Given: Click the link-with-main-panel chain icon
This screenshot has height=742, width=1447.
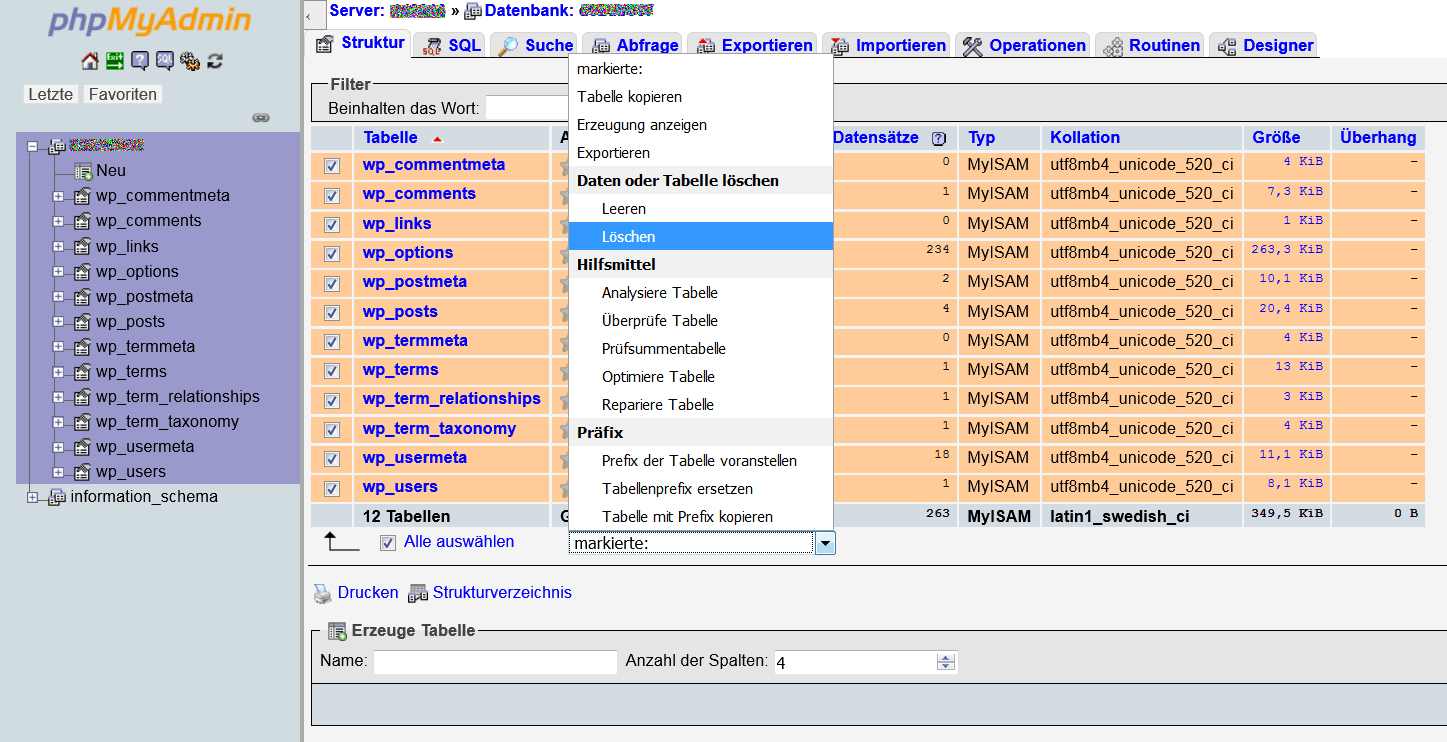Looking at the screenshot, I should pos(261,117).
